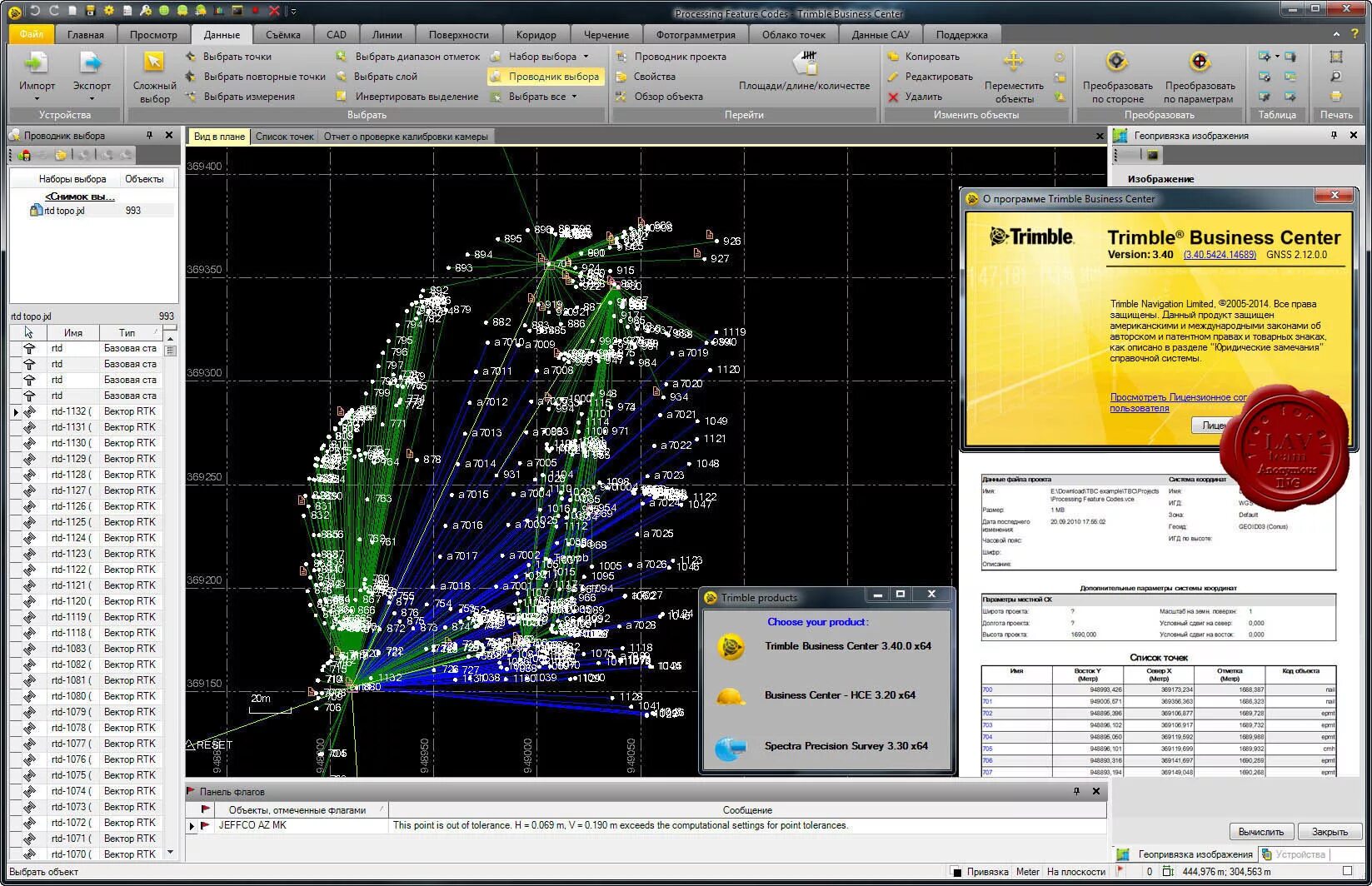Expand the Export dropdown arrow
The height and width of the screenshot is (886, 1372).
click(91, 99)
